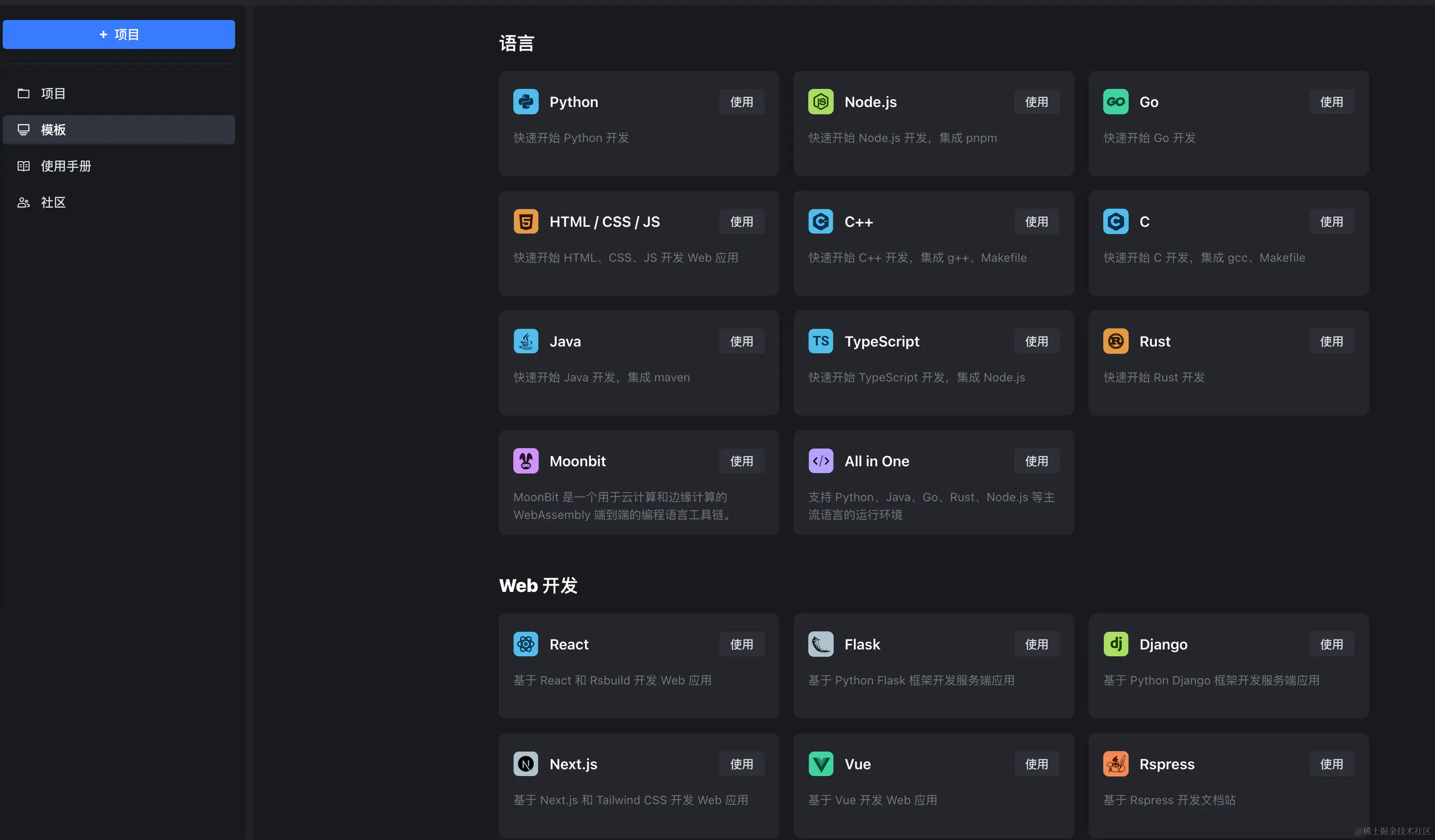The height and width of the screenshot is (840, 1435).
Task: Click 使用 on the Vue card
Action: [x=1036, y=764]
